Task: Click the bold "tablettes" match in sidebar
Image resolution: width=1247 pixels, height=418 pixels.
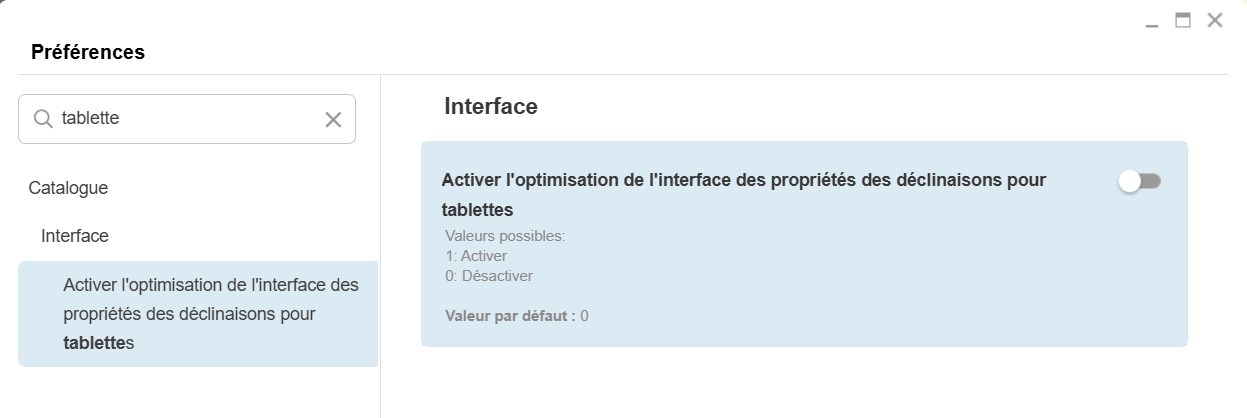Action: [94, 343]
